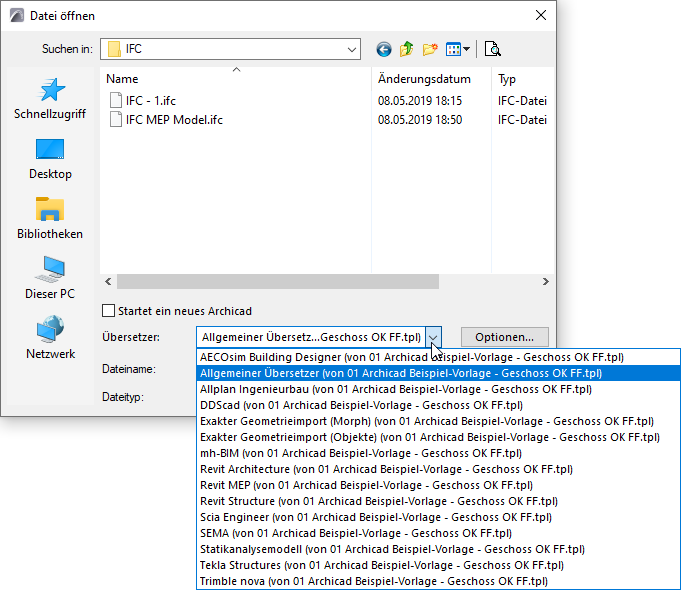
Task: Choose Trimble nova translator
Action: point(438,581)
